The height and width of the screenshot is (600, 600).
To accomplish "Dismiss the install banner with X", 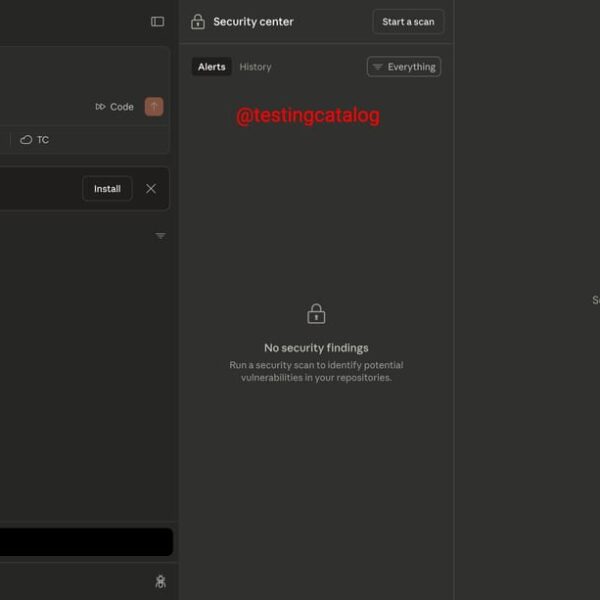I will [151, 188].
